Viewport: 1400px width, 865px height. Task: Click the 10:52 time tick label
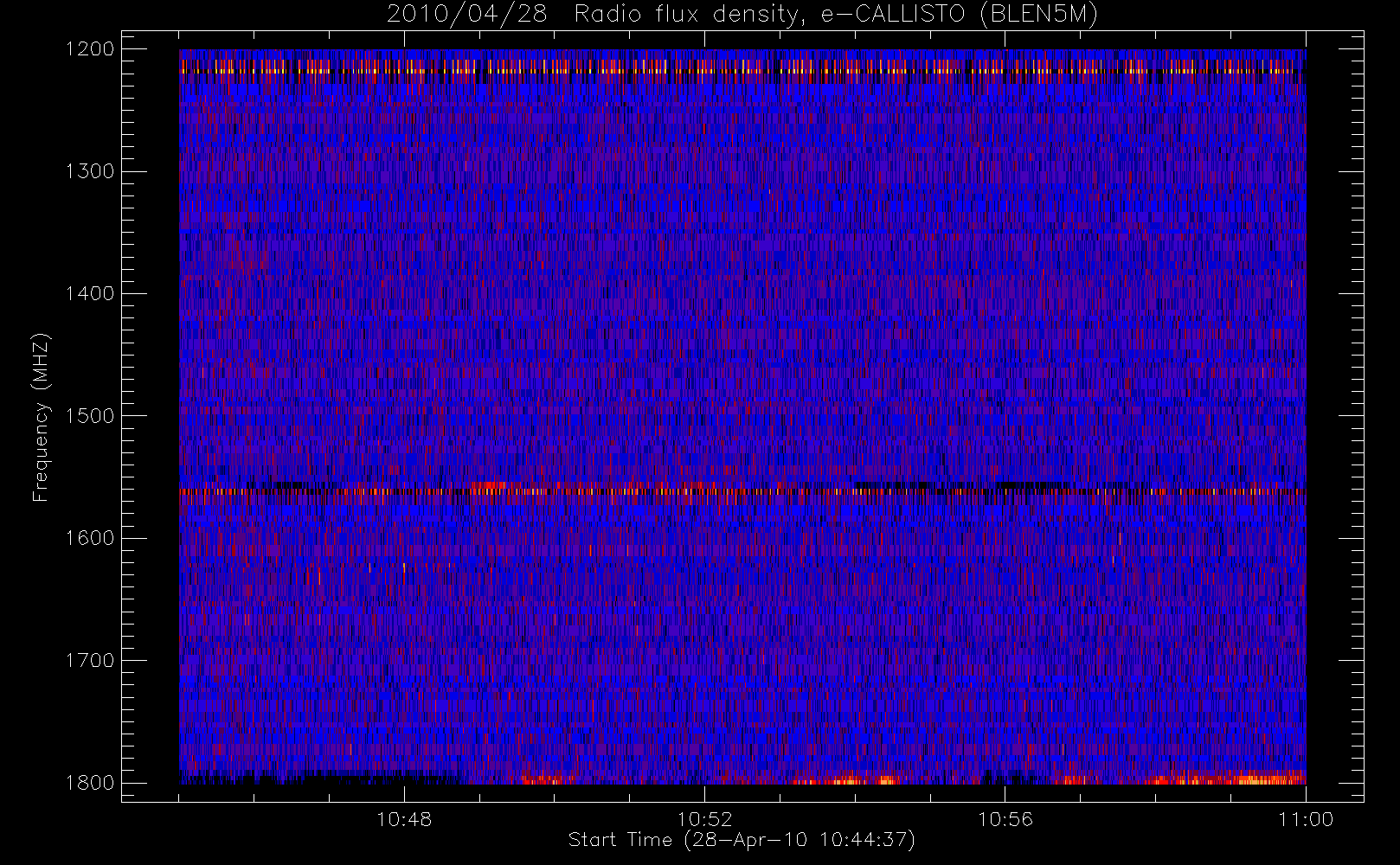(704, 819)
